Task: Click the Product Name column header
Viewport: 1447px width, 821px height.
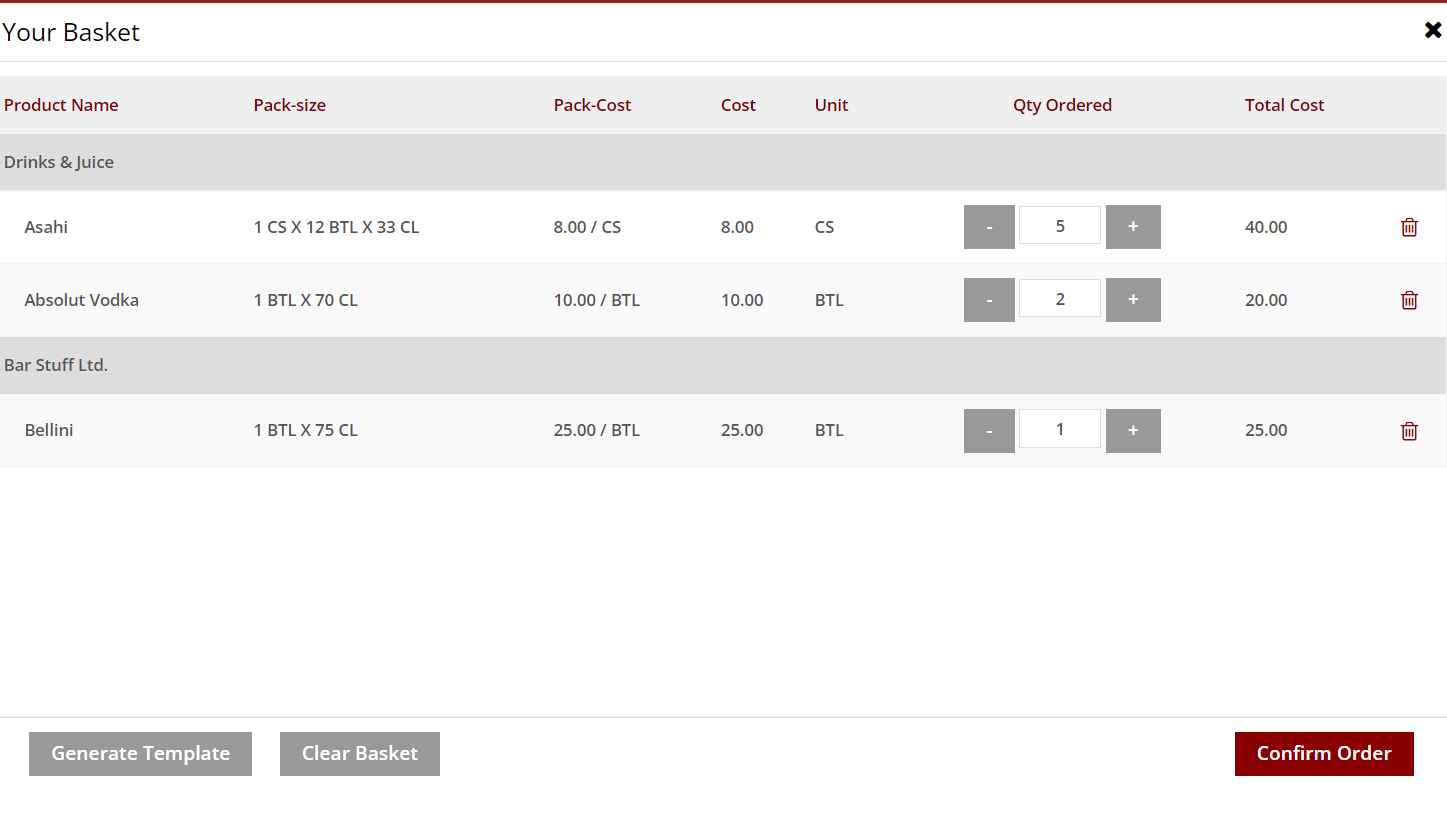Action: [x=61, y=105]
